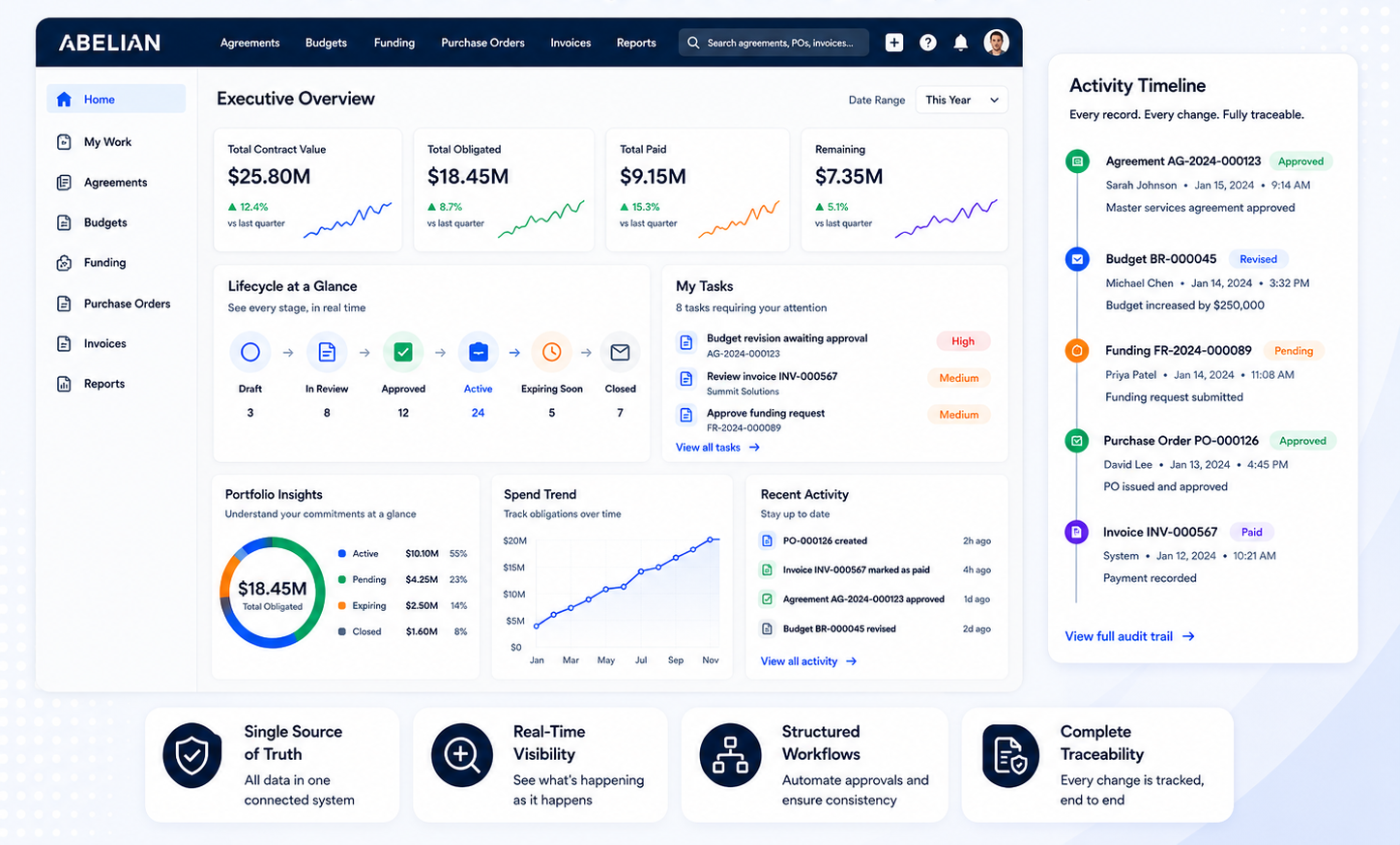
Task: Click the Budget BR-000045 timeline marker
Action: tap(1077, 259)
